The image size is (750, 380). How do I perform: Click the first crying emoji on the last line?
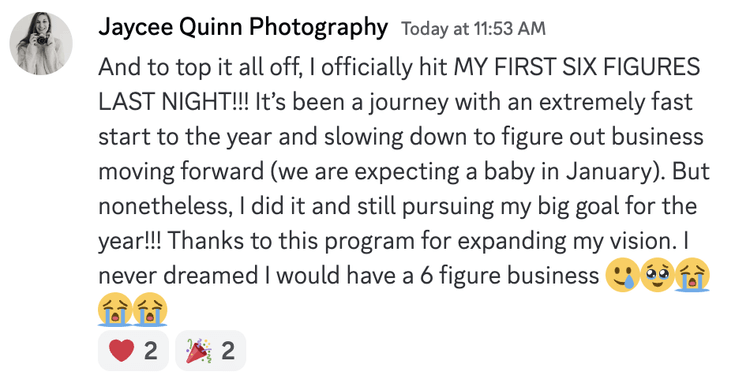coord(115,309)
